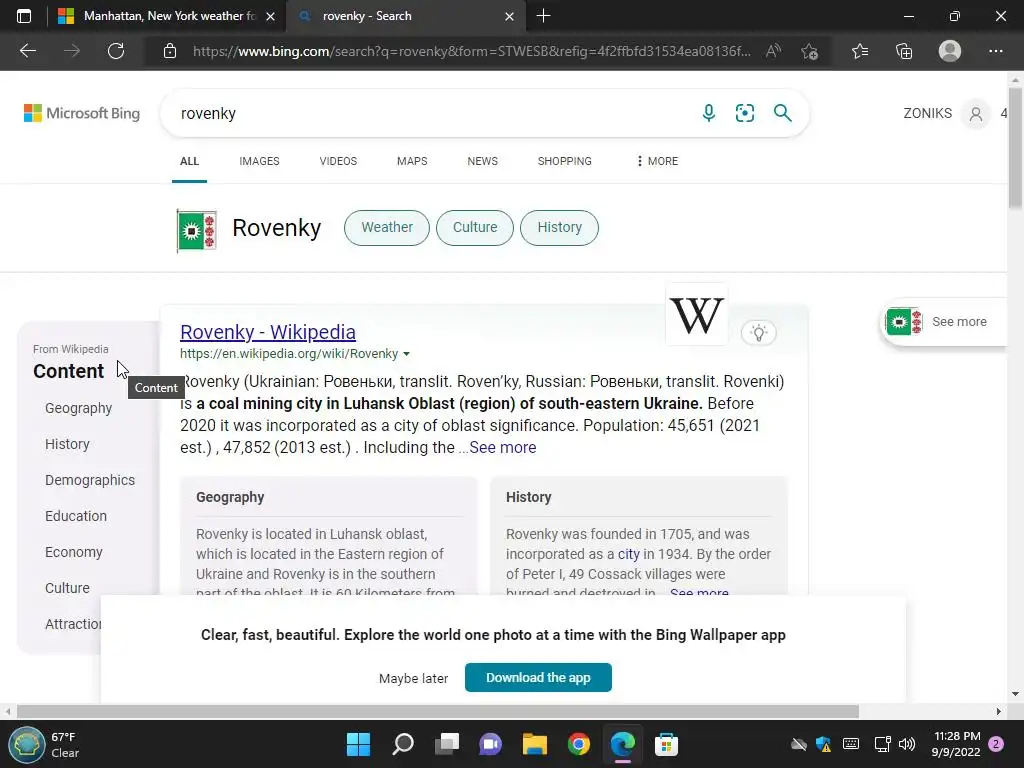Open the Rovenky - Wikipedia link
This screenshot has height=768, width=1024.
click(268, 332)
